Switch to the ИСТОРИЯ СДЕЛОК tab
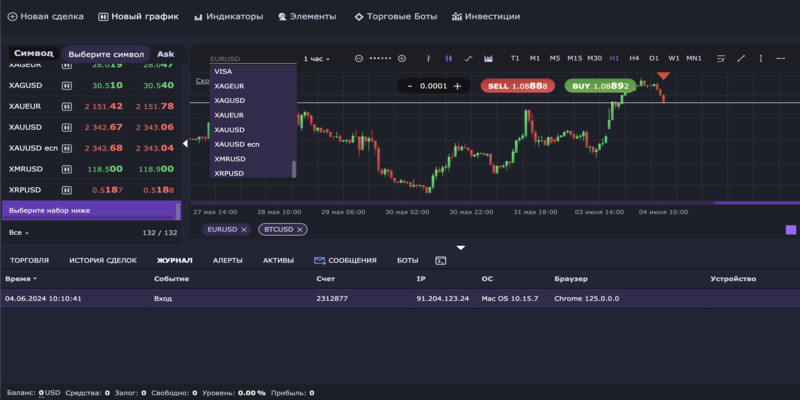This screenshot has width=800, height=400. [x=103, y=261]
